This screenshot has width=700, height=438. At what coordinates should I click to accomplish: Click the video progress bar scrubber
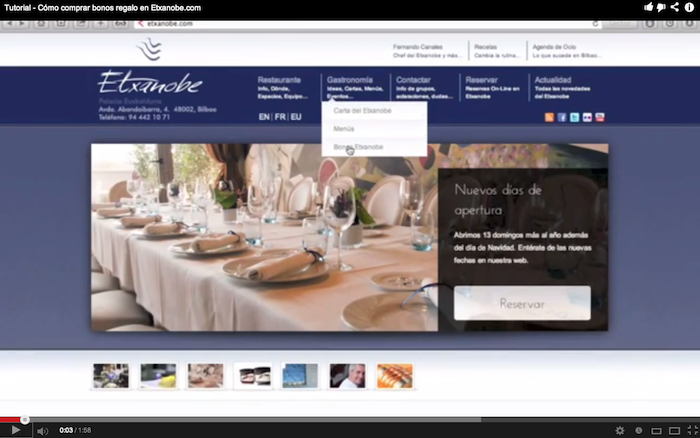25,420
